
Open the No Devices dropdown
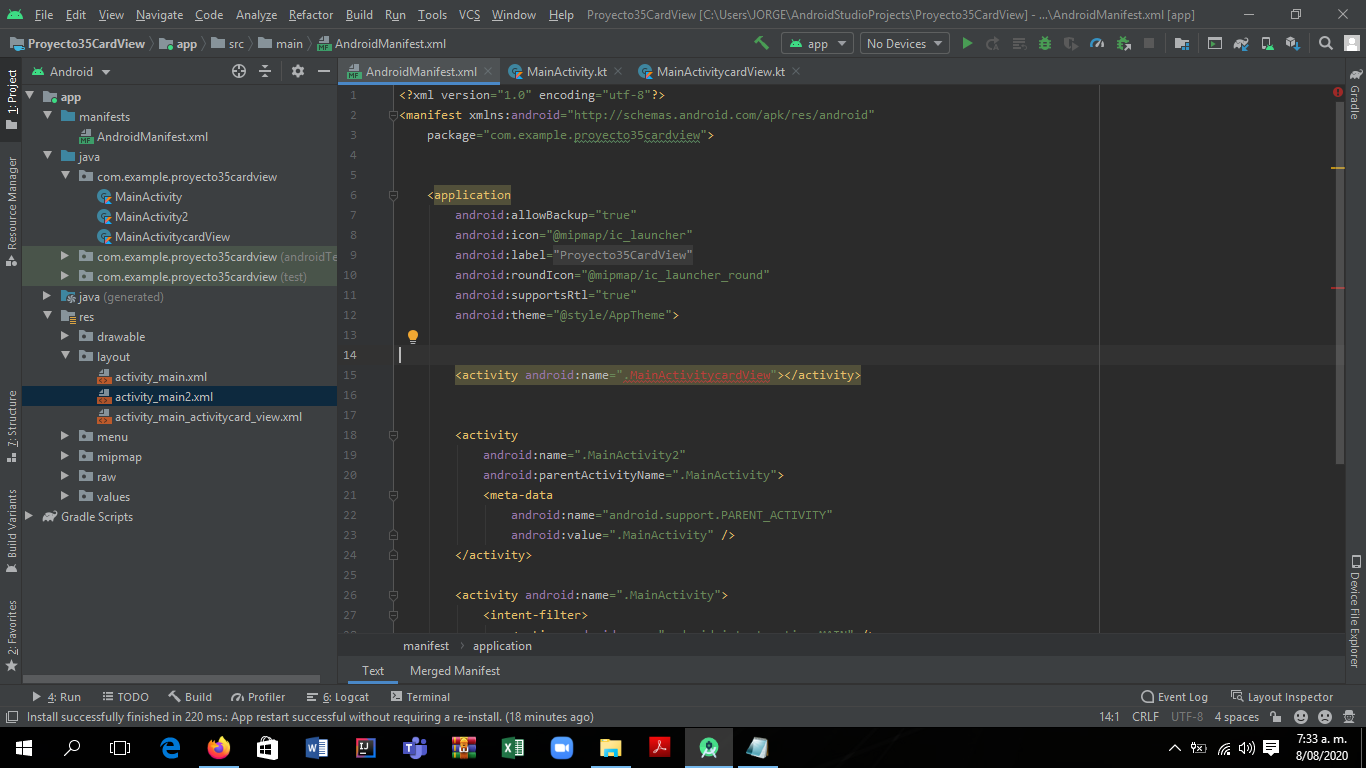click(905, 44)
